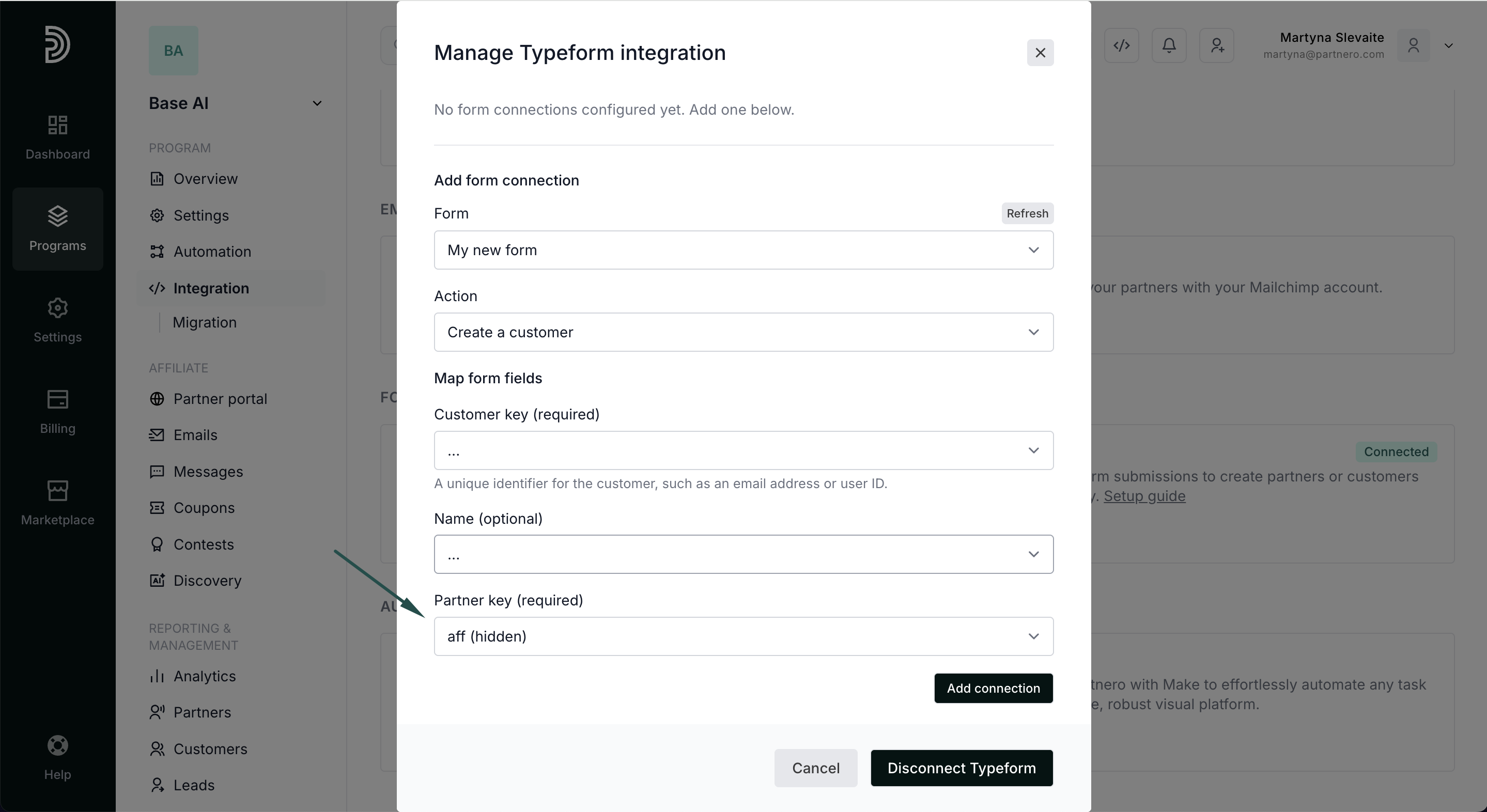Screen dimensions: 1487x812
Task: Open the Name optional field dropdown
Action: pyautogui.click(x=743, y=555)
